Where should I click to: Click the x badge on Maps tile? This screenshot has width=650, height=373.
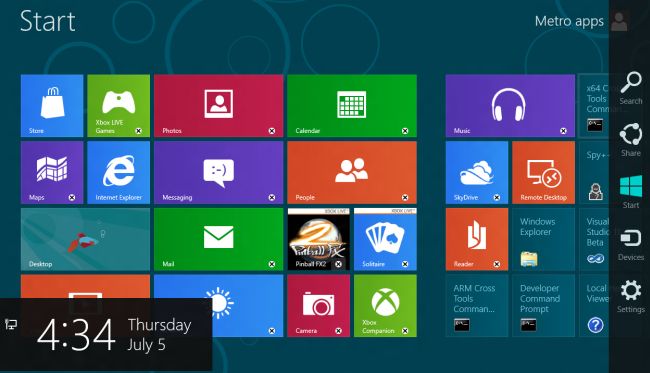tap(72, 198)
